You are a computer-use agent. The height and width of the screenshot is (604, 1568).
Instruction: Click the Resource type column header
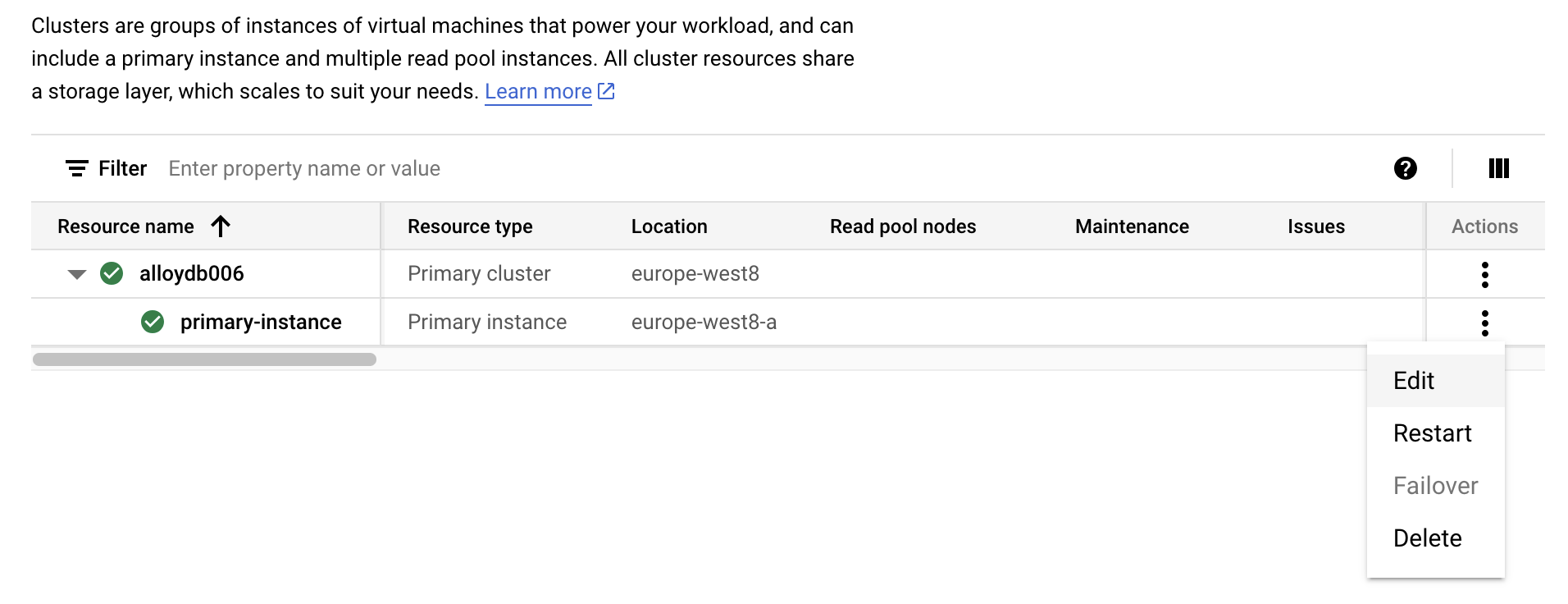pos(470,226)
